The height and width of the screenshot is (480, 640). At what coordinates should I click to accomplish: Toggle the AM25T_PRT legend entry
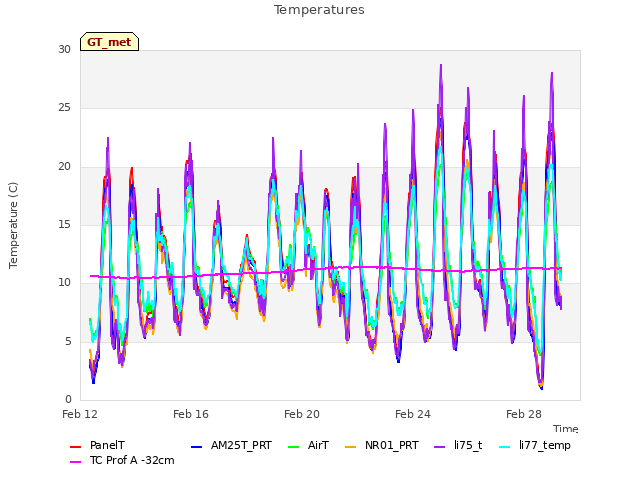coord(231,445)
